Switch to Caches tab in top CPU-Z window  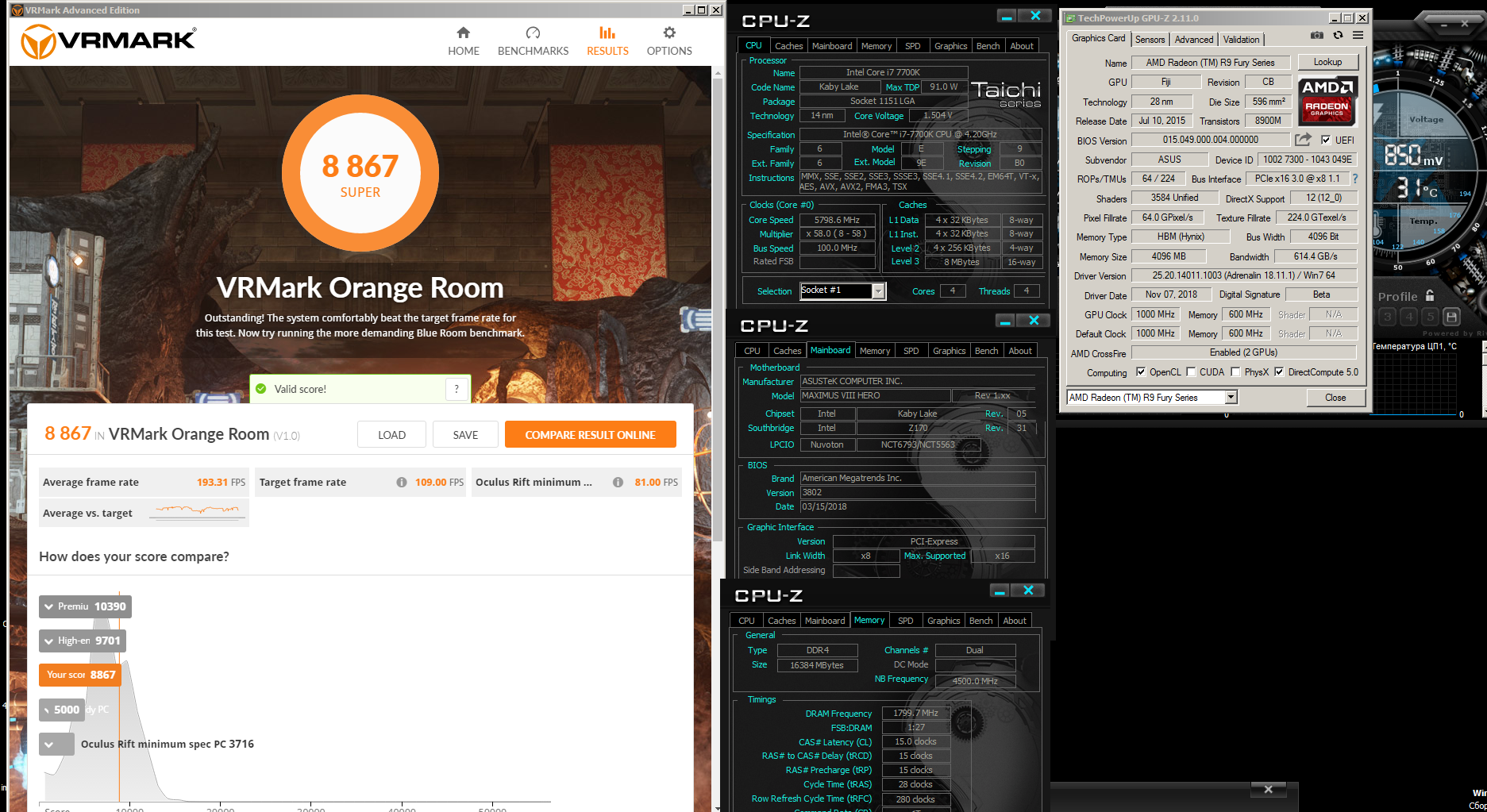[x=789, y=46]
